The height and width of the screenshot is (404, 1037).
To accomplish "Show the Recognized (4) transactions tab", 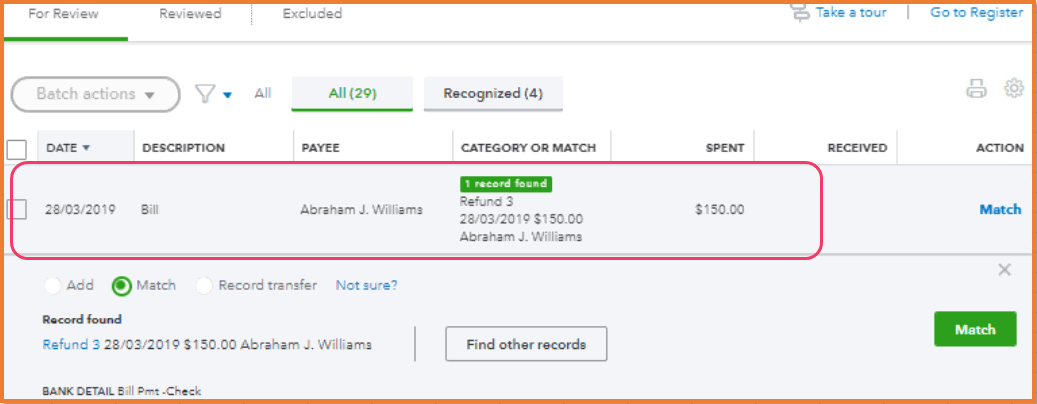I will coord(493,94).
